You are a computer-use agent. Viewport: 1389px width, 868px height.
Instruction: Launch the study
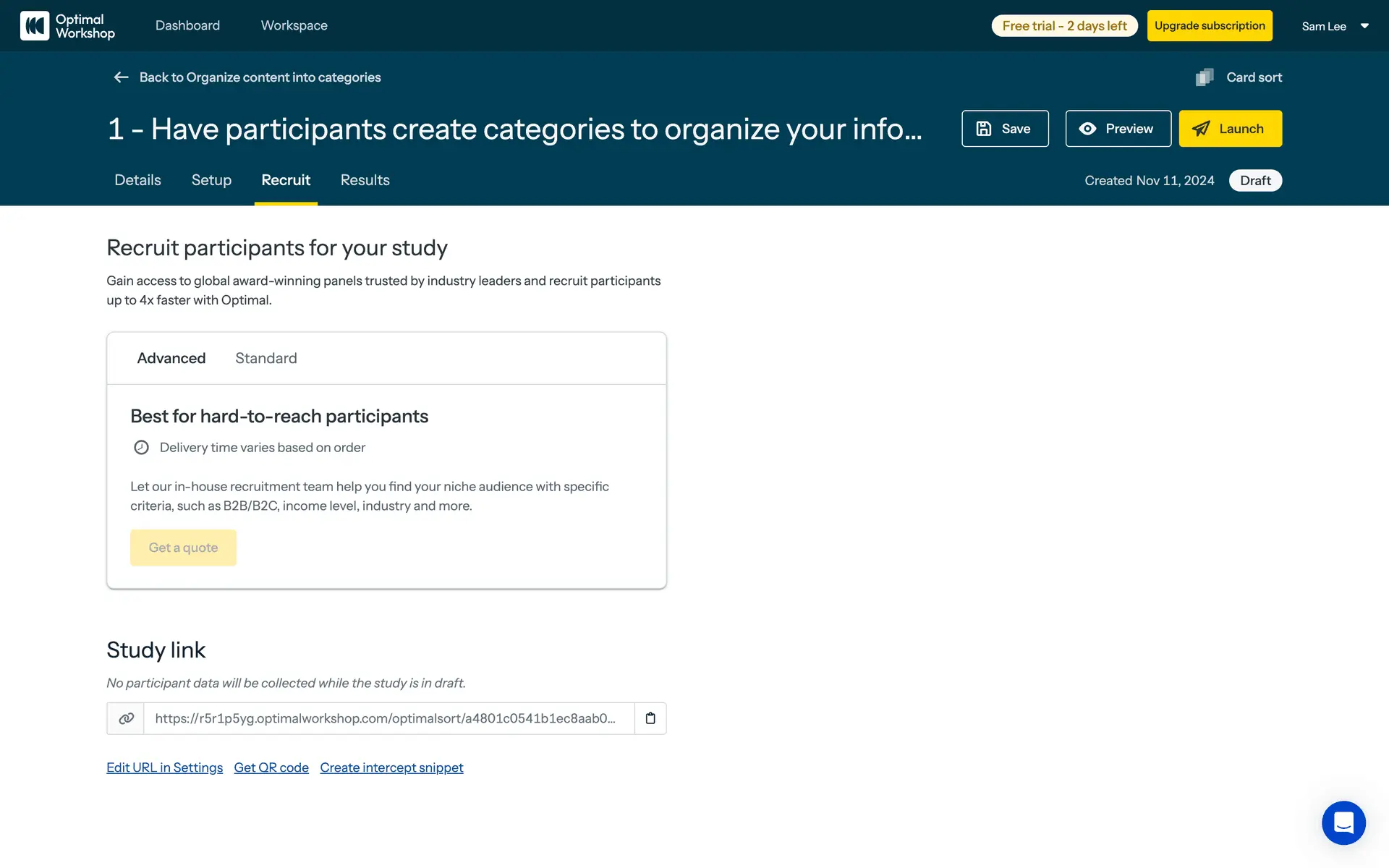(x=1230, y=129)
